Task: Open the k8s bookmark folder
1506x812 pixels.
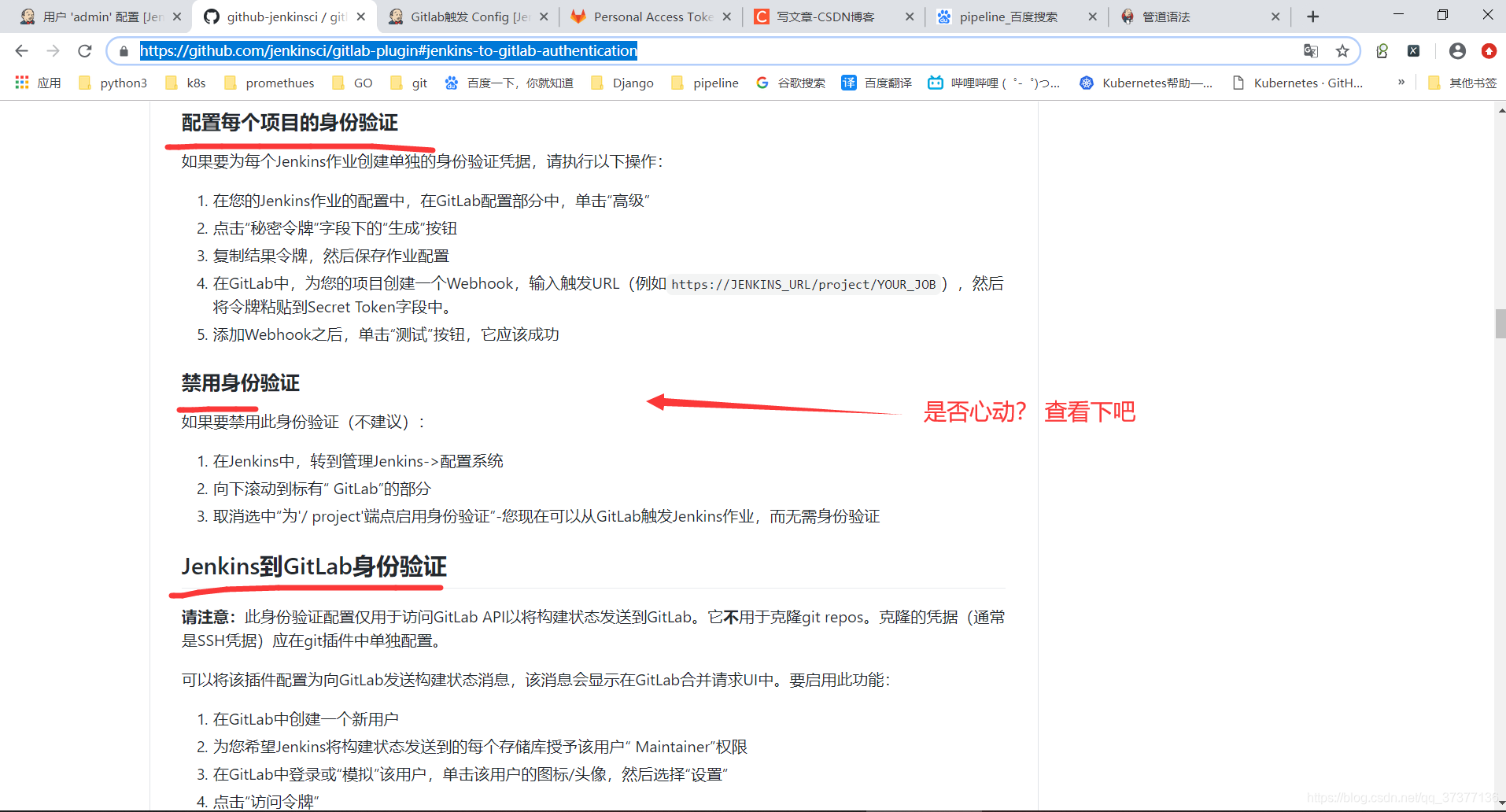Action: pyautogui.click(x=186, y=83)
